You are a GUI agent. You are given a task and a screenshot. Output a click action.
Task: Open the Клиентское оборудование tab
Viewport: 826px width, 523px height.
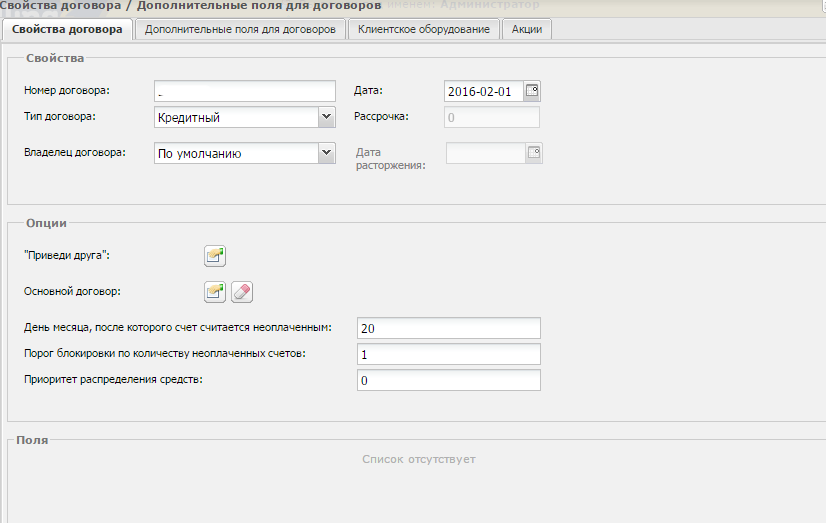[x=424, y=29]
